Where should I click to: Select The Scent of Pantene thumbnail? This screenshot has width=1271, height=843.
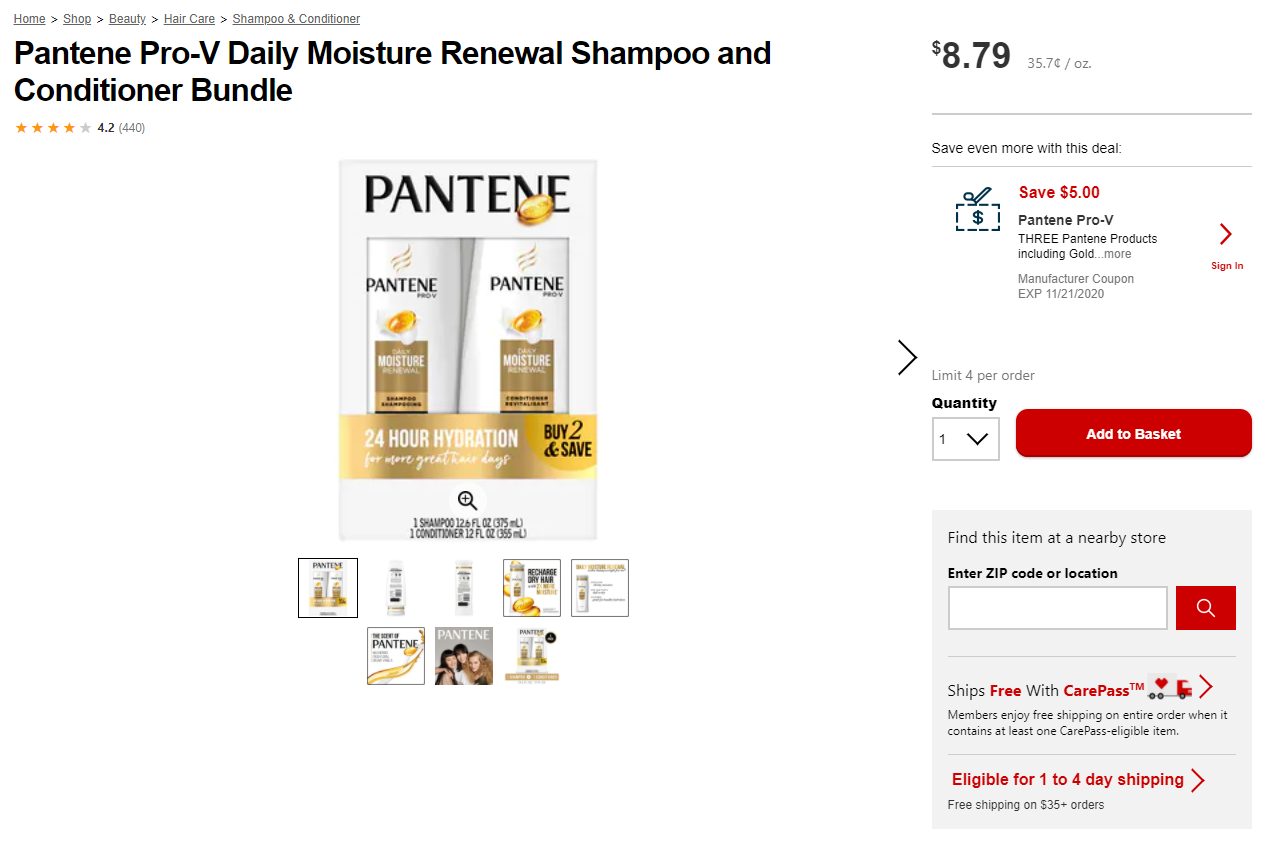(x=396, y=656)
